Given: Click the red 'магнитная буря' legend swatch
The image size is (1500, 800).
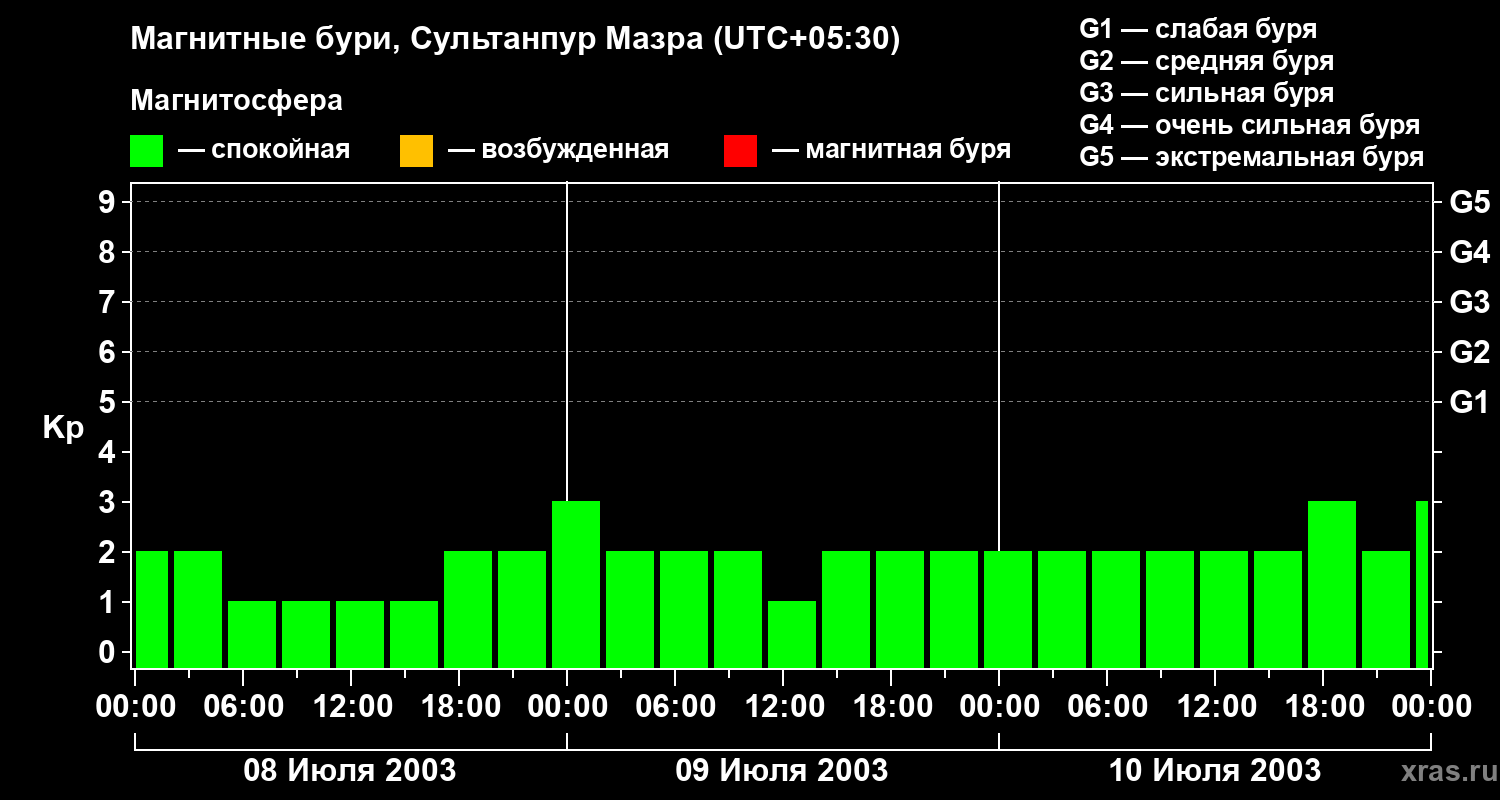Looking at the screenshot, I should click(740, 151).
